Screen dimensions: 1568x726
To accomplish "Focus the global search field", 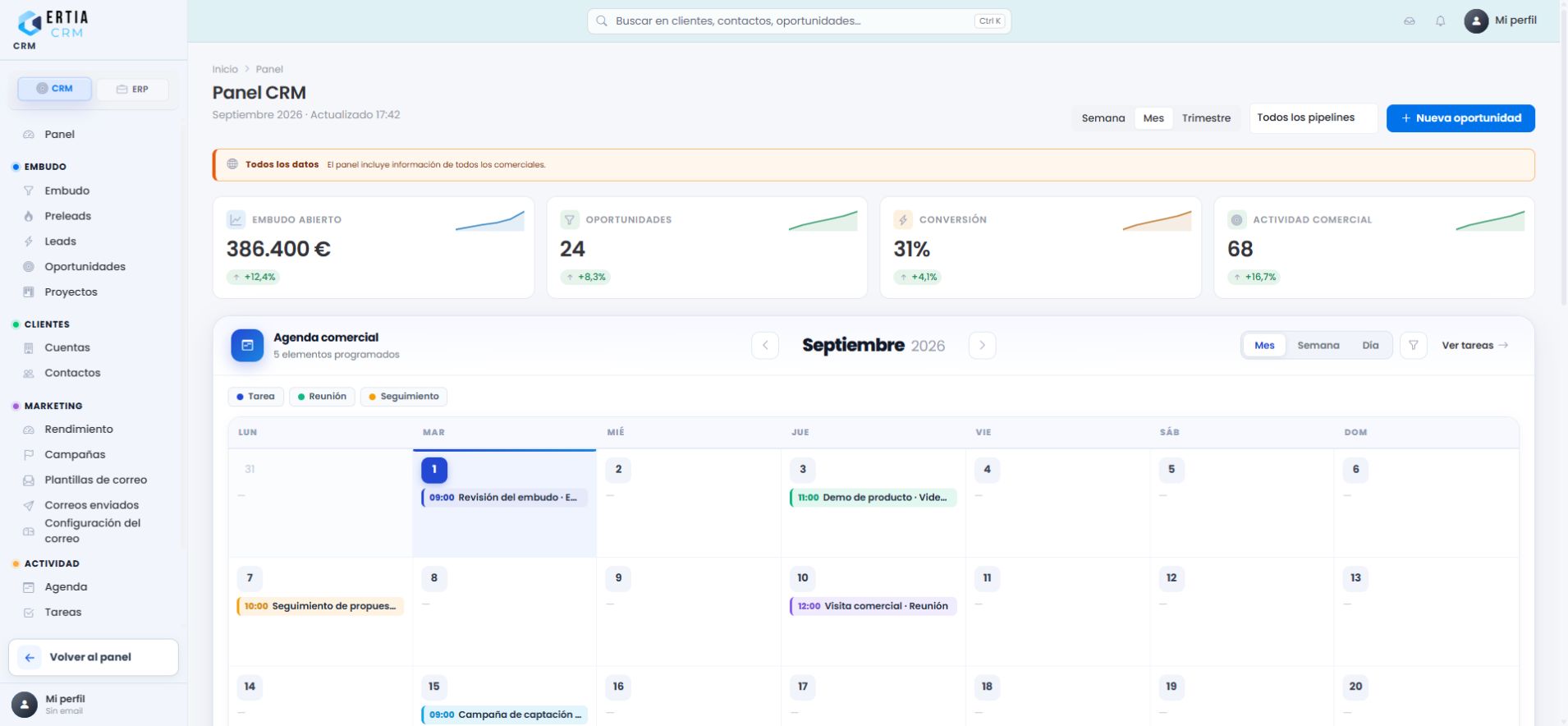I will (x=799, y=21).
